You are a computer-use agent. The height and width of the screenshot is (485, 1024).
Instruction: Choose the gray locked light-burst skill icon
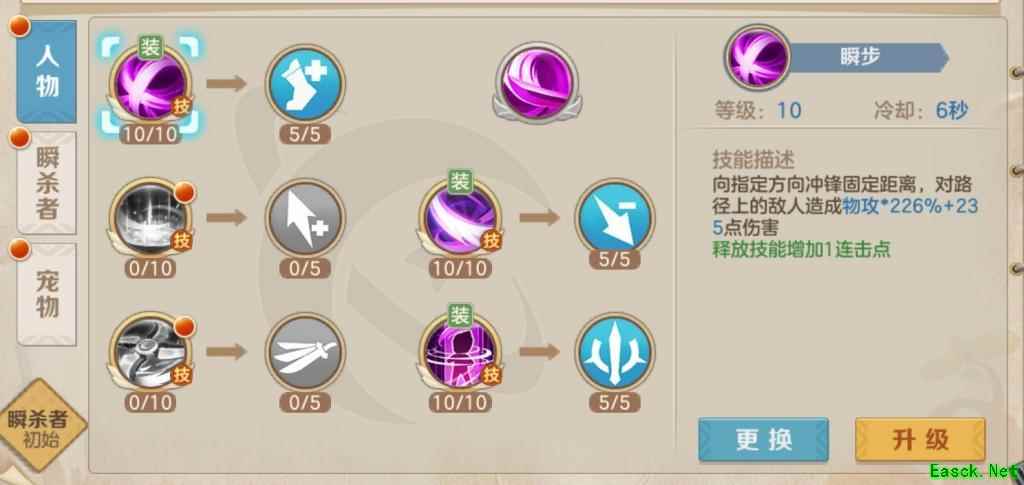(x=152, y=218)
